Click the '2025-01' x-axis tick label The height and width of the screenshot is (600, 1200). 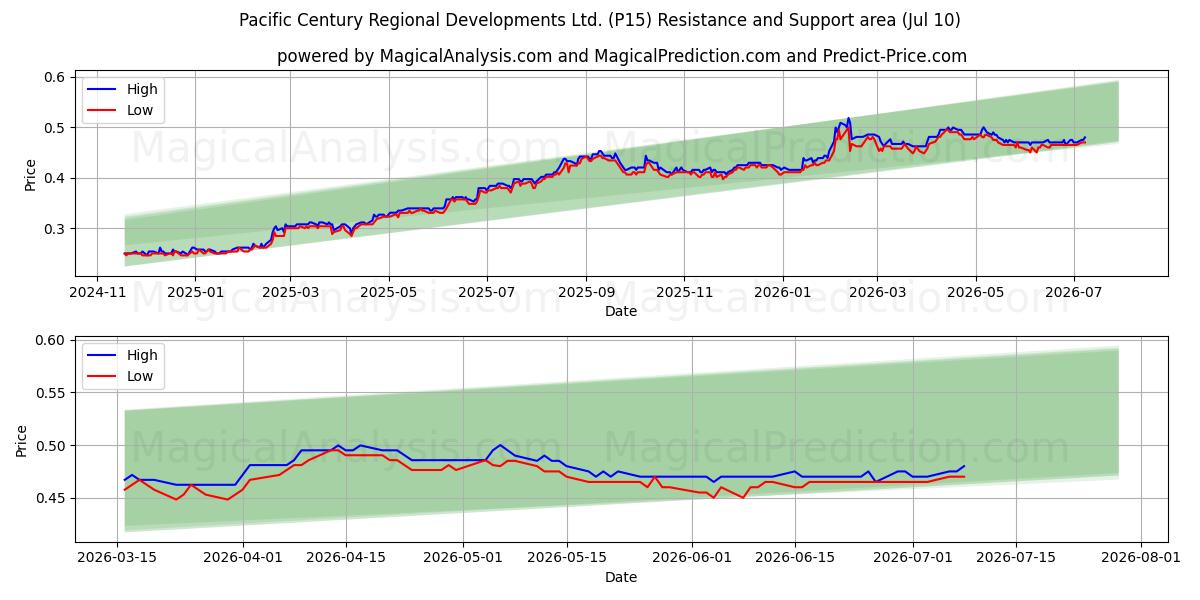coord(194,292)
